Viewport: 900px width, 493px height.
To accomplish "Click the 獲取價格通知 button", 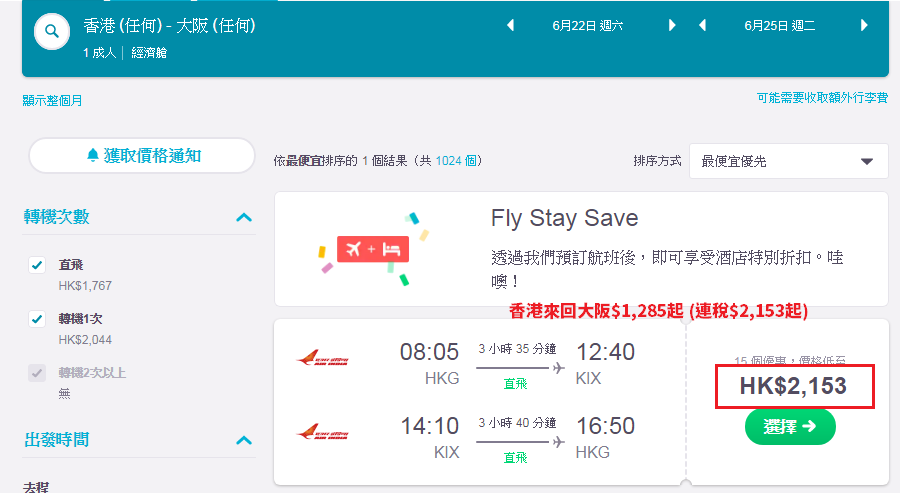I will pyautogui.click(x=142, y=156).
